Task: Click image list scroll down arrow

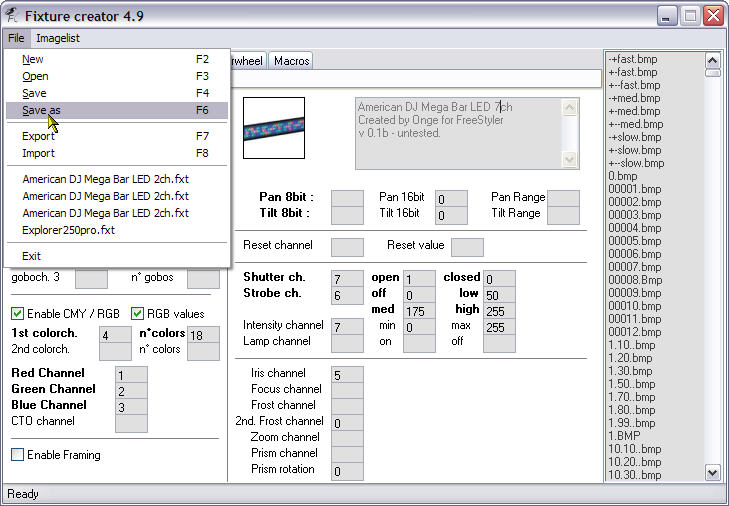Action: [713, 473]
